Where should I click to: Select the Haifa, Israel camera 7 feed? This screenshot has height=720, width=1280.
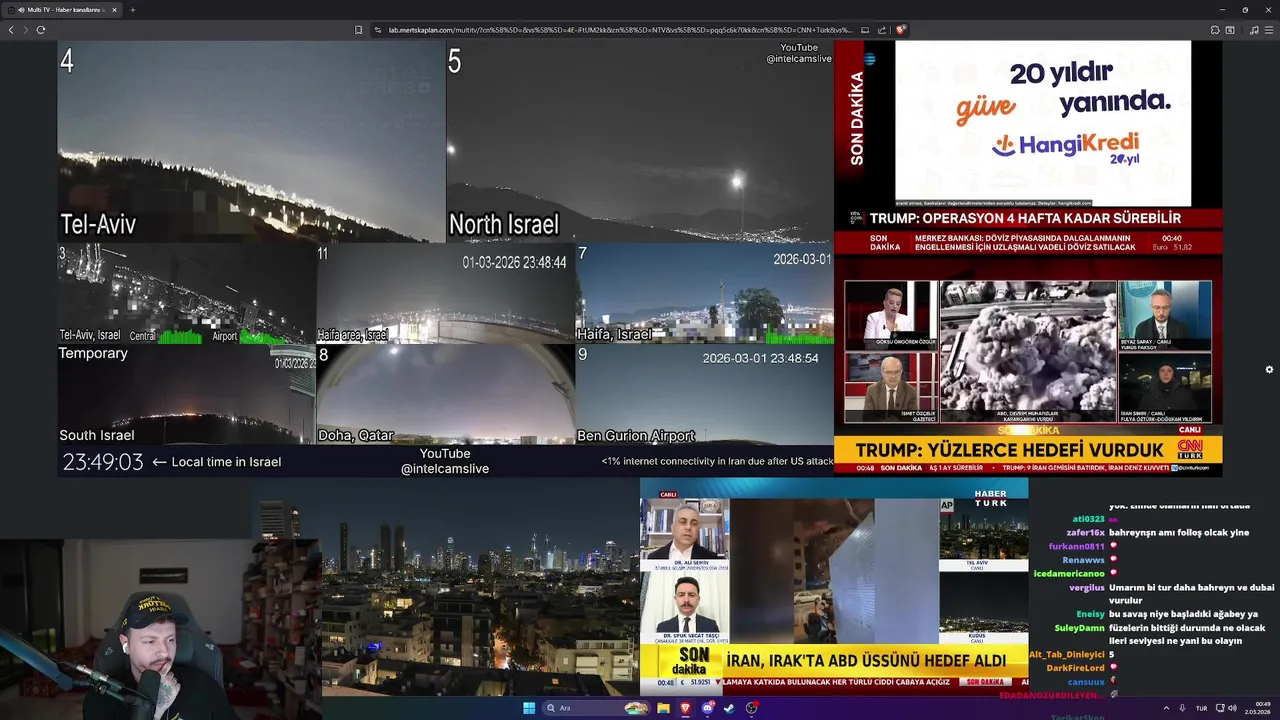pyautogui.click(x=704, y=294)
